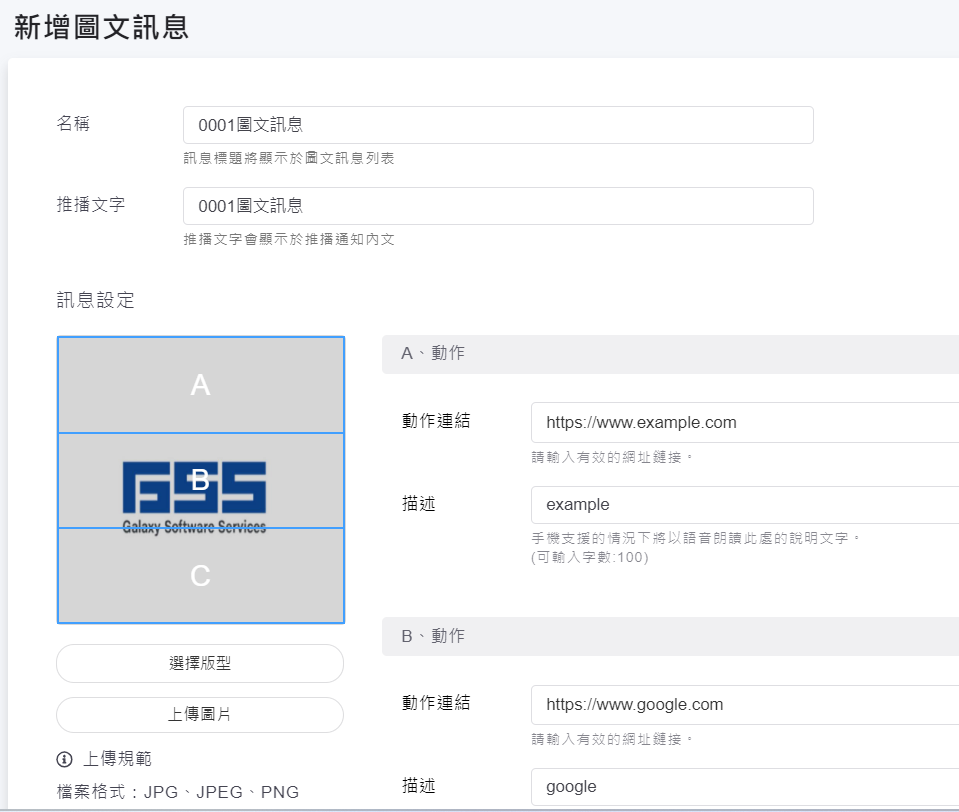The image size is (959, 812).
Task: Focus the 推播文字 input field
Action: tap(498, 206)
